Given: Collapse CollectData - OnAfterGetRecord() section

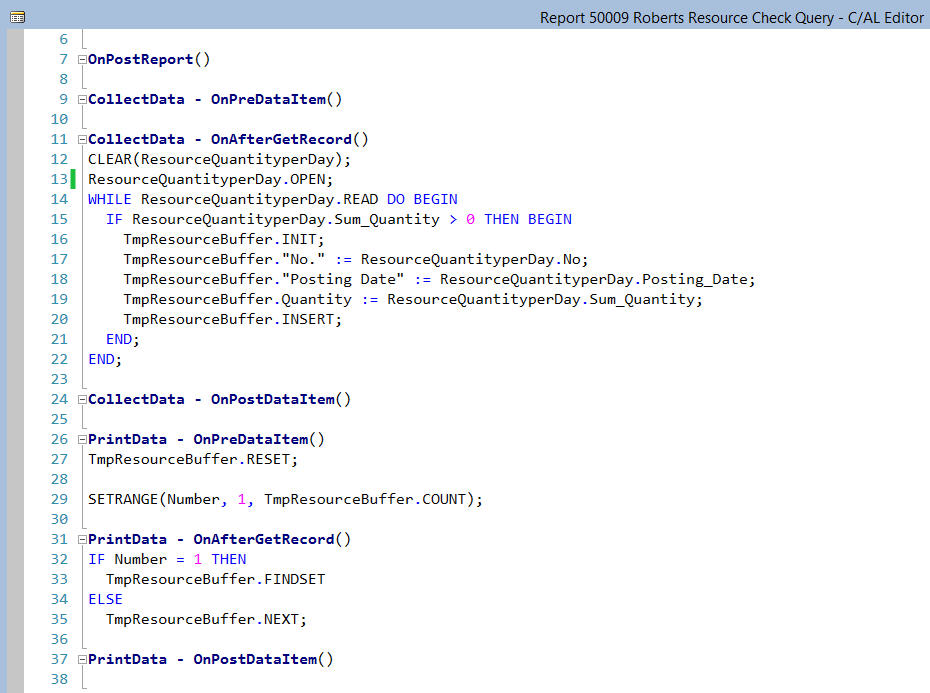Looking at the screenshot, I should tap(82, 139).
